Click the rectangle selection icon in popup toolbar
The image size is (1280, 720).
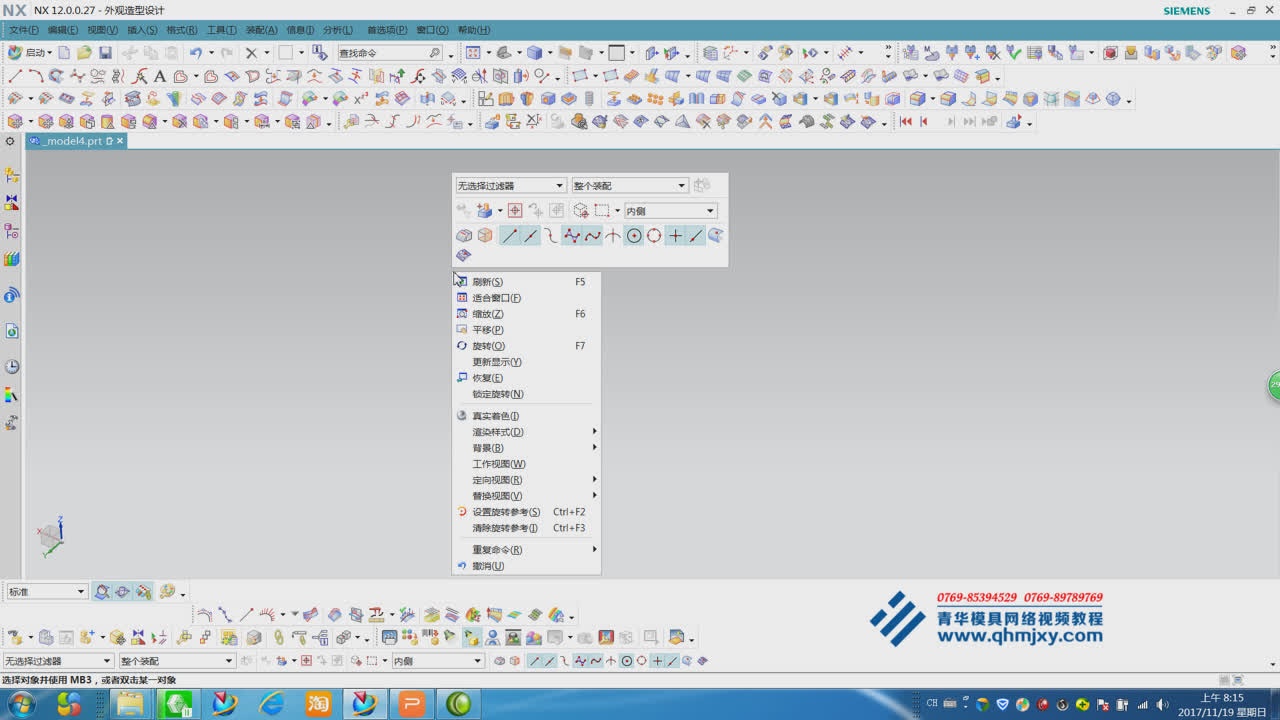point(602,211)
